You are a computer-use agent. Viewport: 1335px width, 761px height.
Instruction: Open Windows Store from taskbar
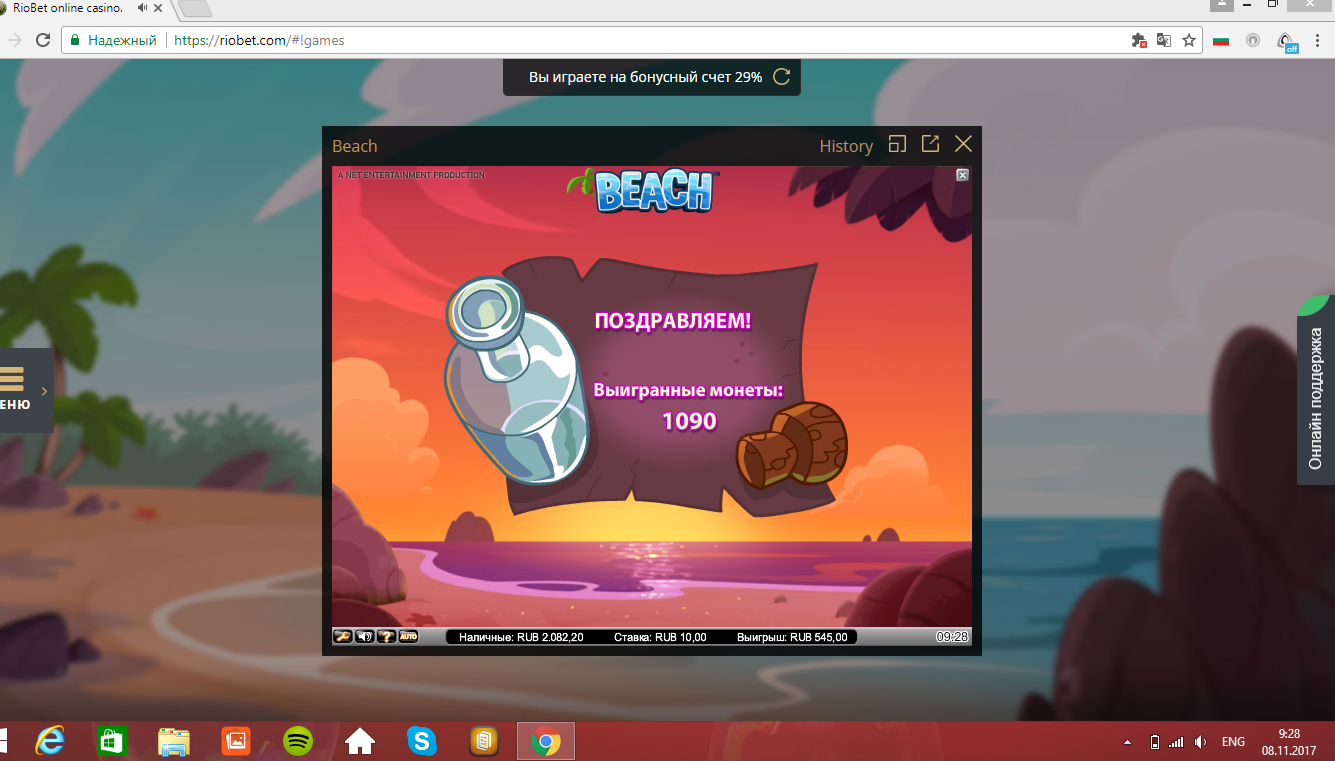(111, 741)
